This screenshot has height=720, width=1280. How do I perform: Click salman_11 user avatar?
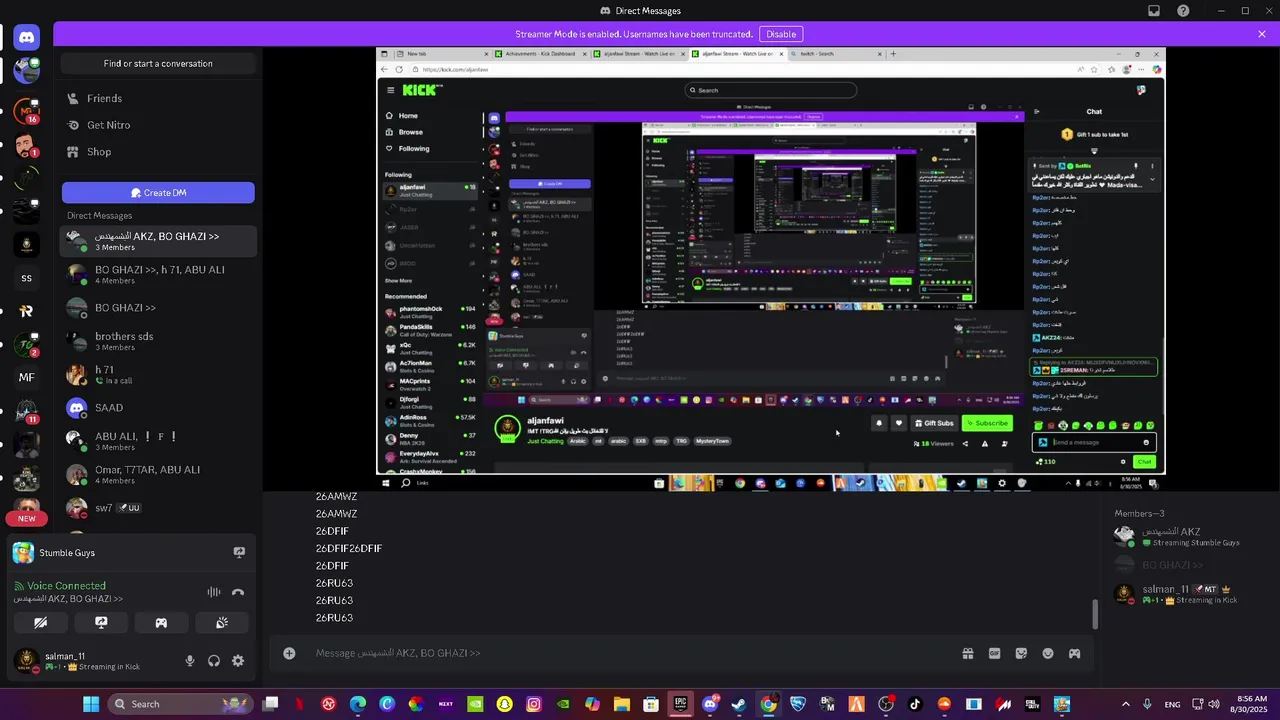(27, 661)
